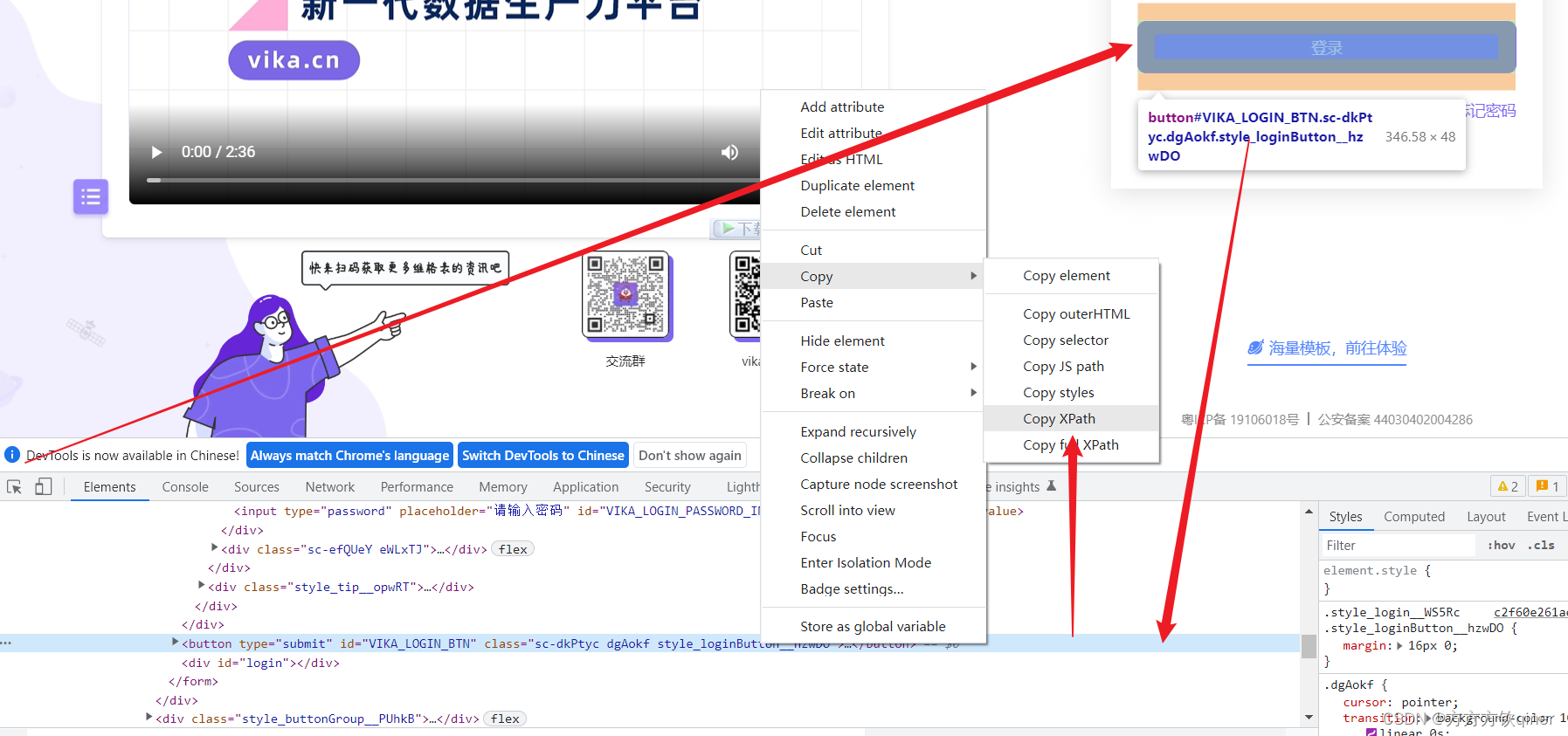Open the Security tab

667,487
